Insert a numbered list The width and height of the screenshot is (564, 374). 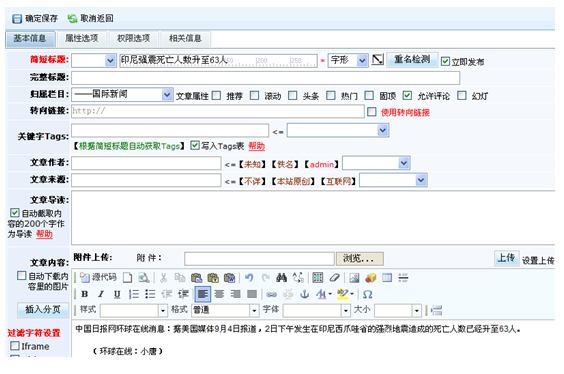[x=134, y=294]
